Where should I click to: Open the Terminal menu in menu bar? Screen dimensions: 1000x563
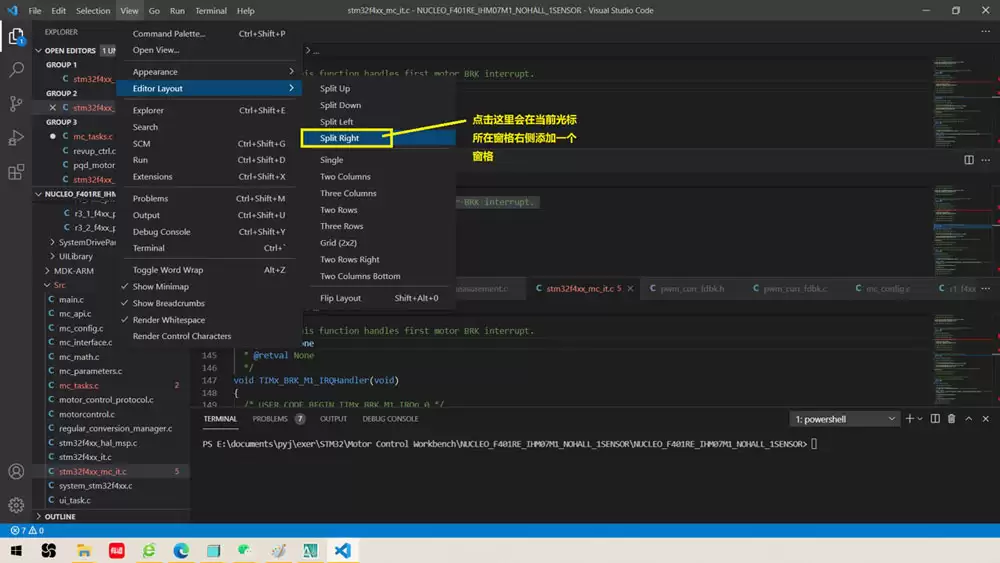tap(210, 10)
